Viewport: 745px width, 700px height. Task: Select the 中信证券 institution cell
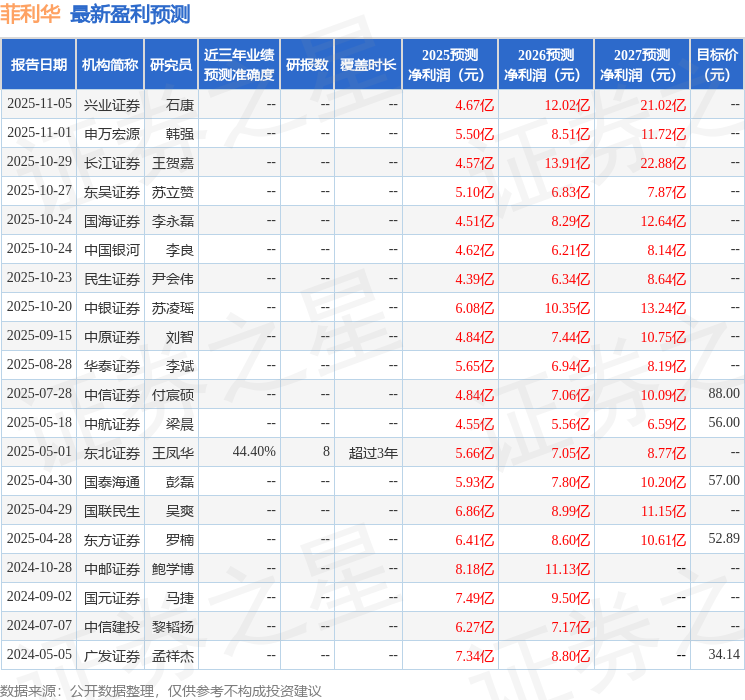click(112, 394)
